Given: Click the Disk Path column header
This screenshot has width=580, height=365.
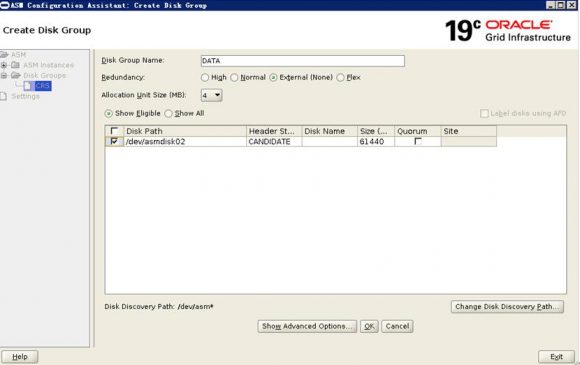Looking at the screenshot, I should pyautogui.click(x=185, y=131).
